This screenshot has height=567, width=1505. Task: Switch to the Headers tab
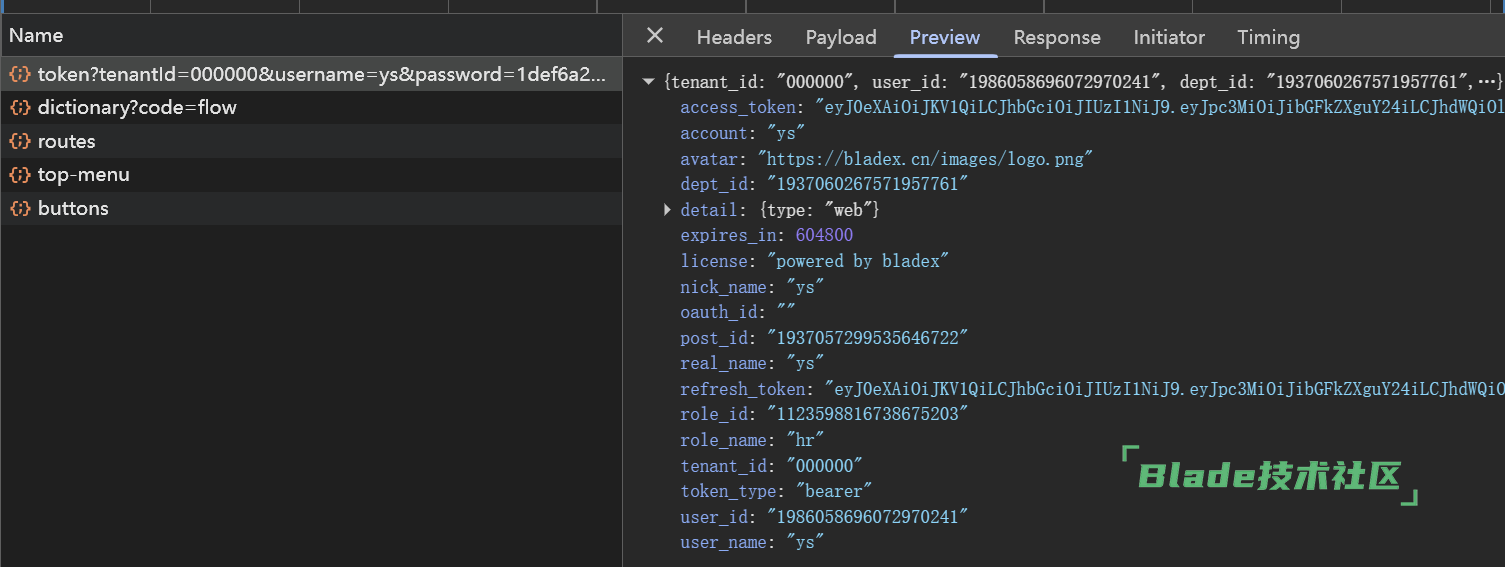point(734,37)
